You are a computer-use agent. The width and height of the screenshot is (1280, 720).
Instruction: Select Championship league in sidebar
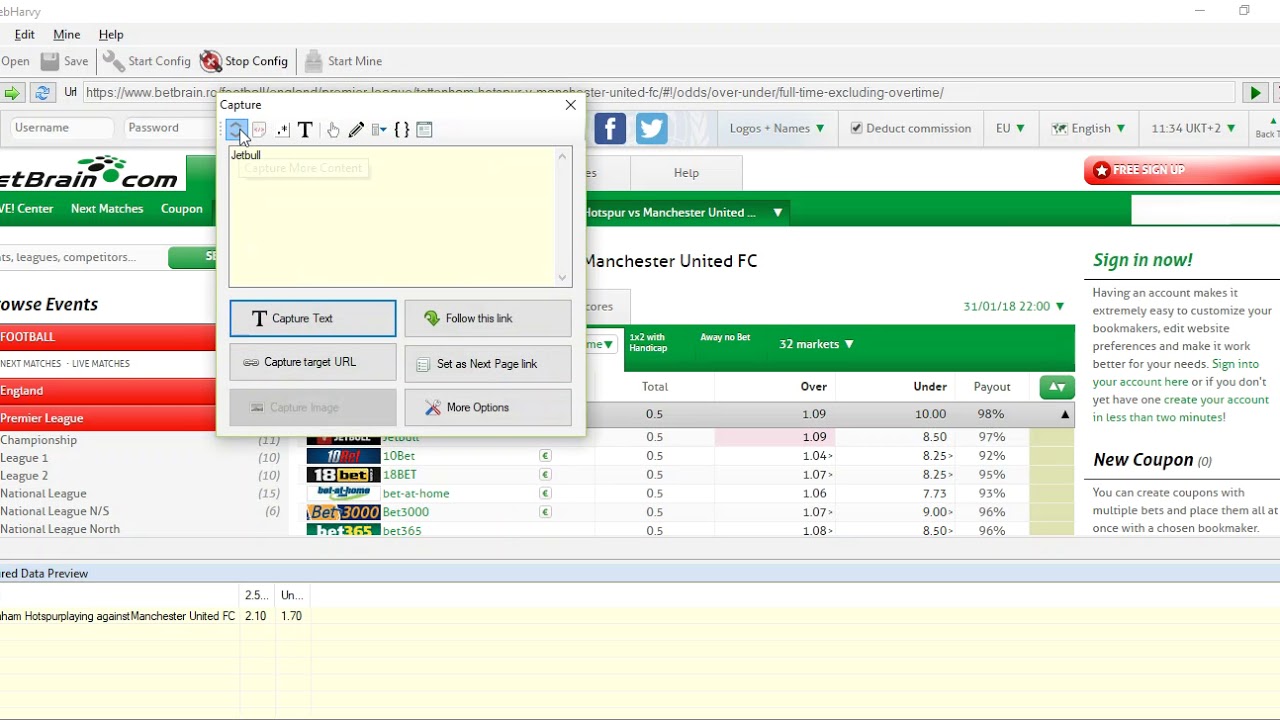(38, 440)
